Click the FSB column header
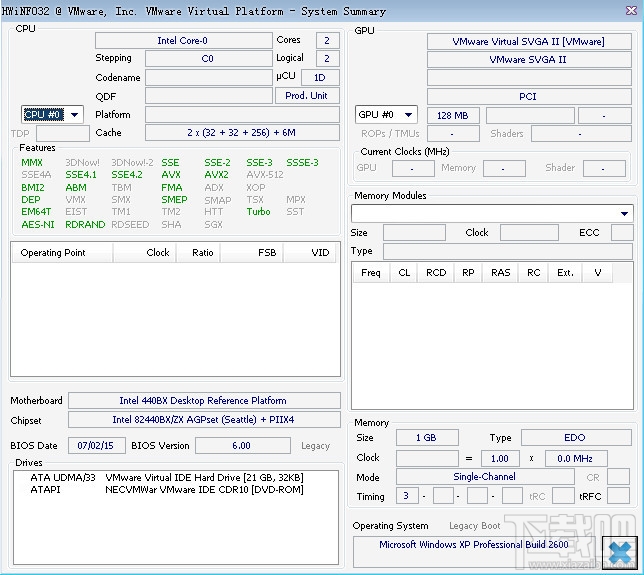 tap(266, 253)
